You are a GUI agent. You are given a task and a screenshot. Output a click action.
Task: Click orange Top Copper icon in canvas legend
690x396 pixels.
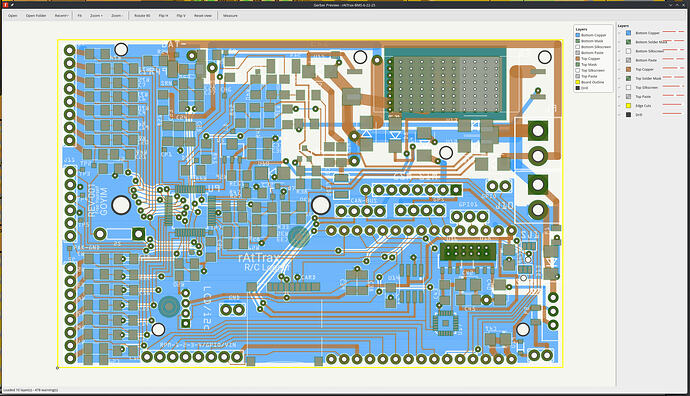click(578, 59)
